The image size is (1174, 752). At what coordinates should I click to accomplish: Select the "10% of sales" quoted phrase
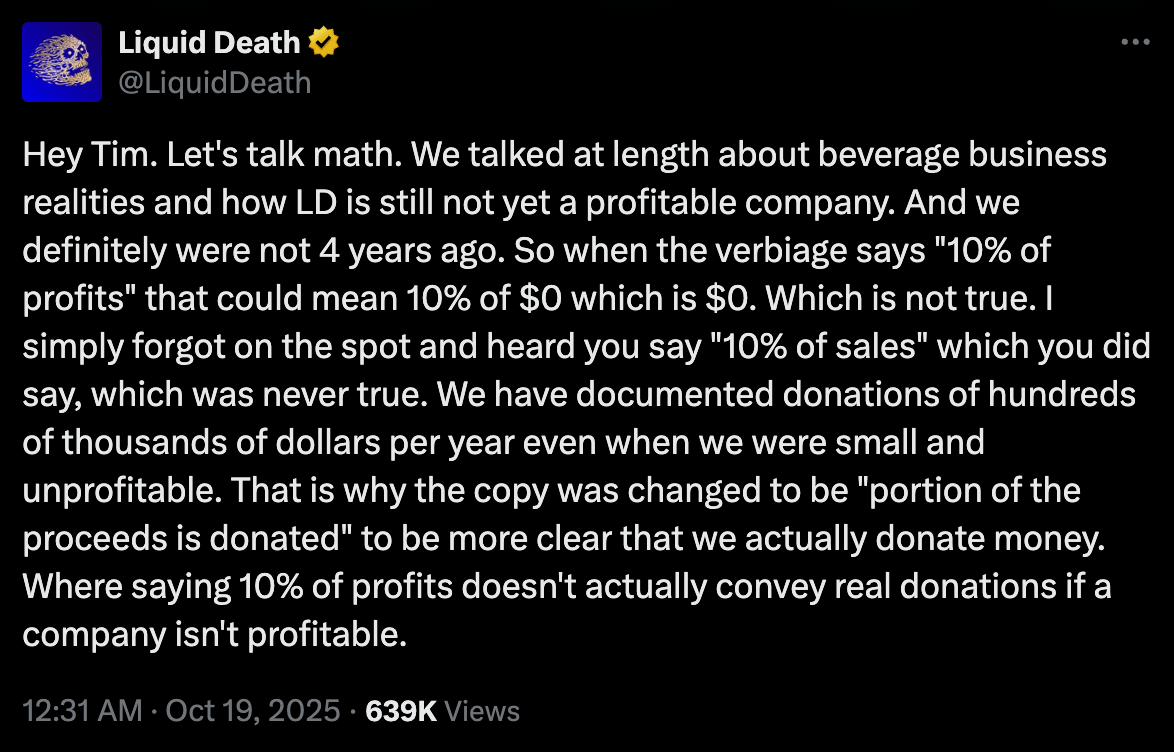click(818, 347)
